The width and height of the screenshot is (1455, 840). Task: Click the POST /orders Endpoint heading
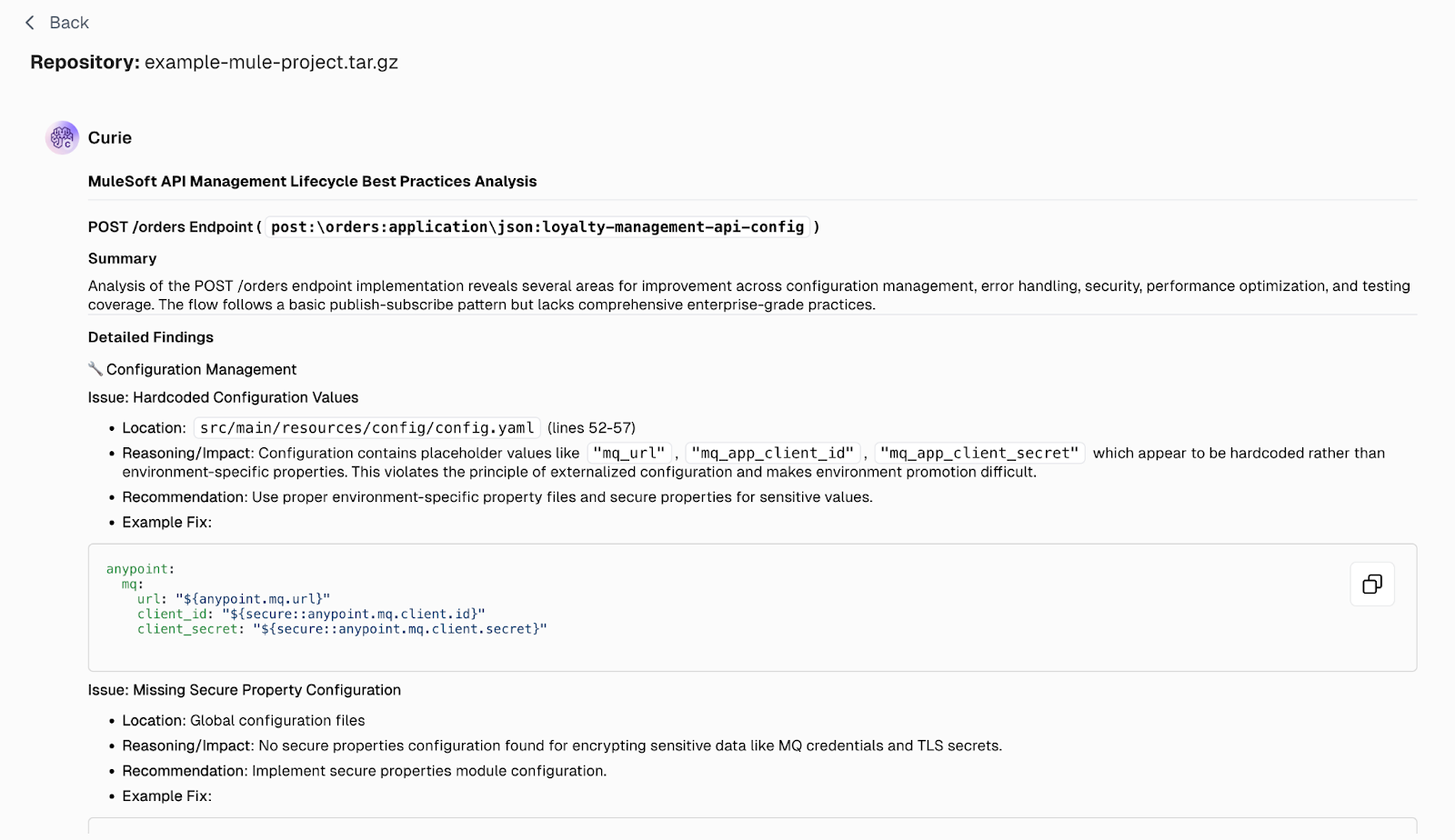click(170, 226)
